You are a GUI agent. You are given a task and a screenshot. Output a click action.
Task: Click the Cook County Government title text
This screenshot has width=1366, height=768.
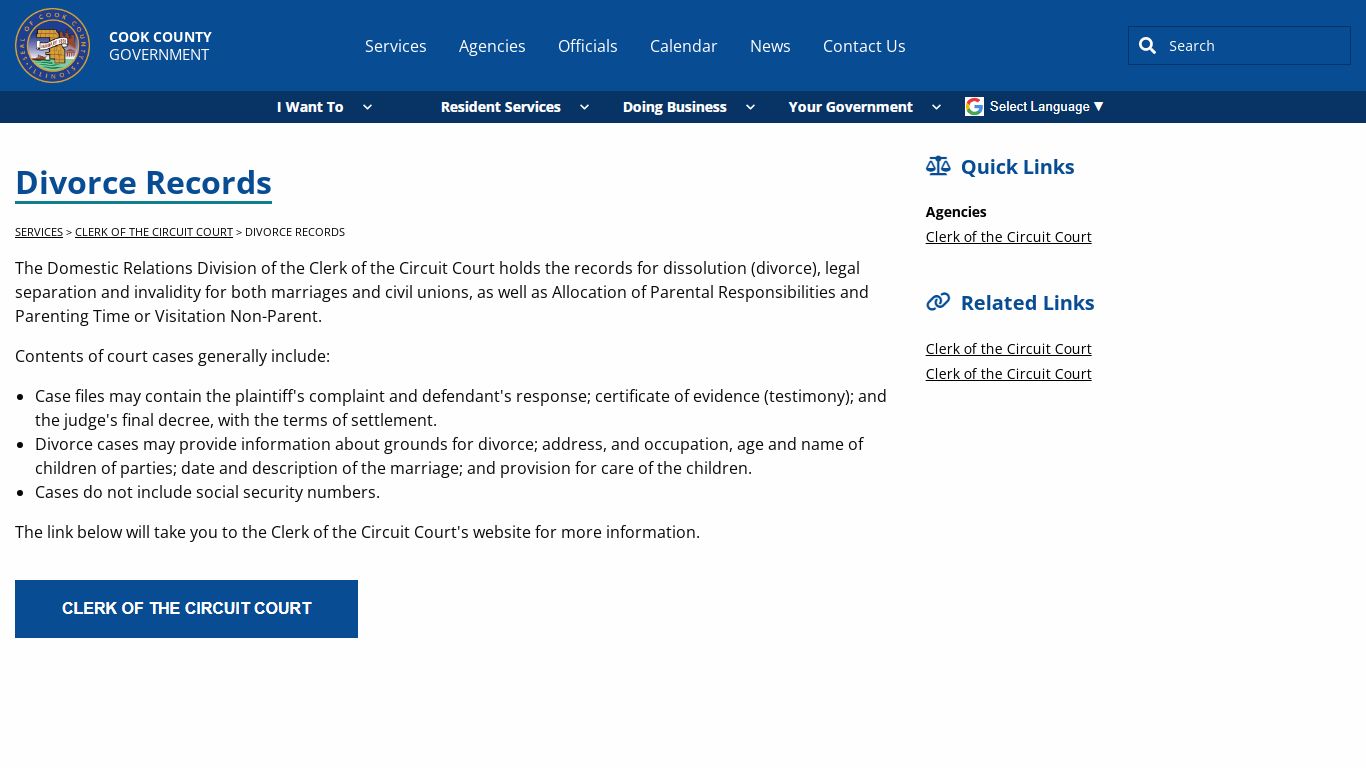pos(160,46)
